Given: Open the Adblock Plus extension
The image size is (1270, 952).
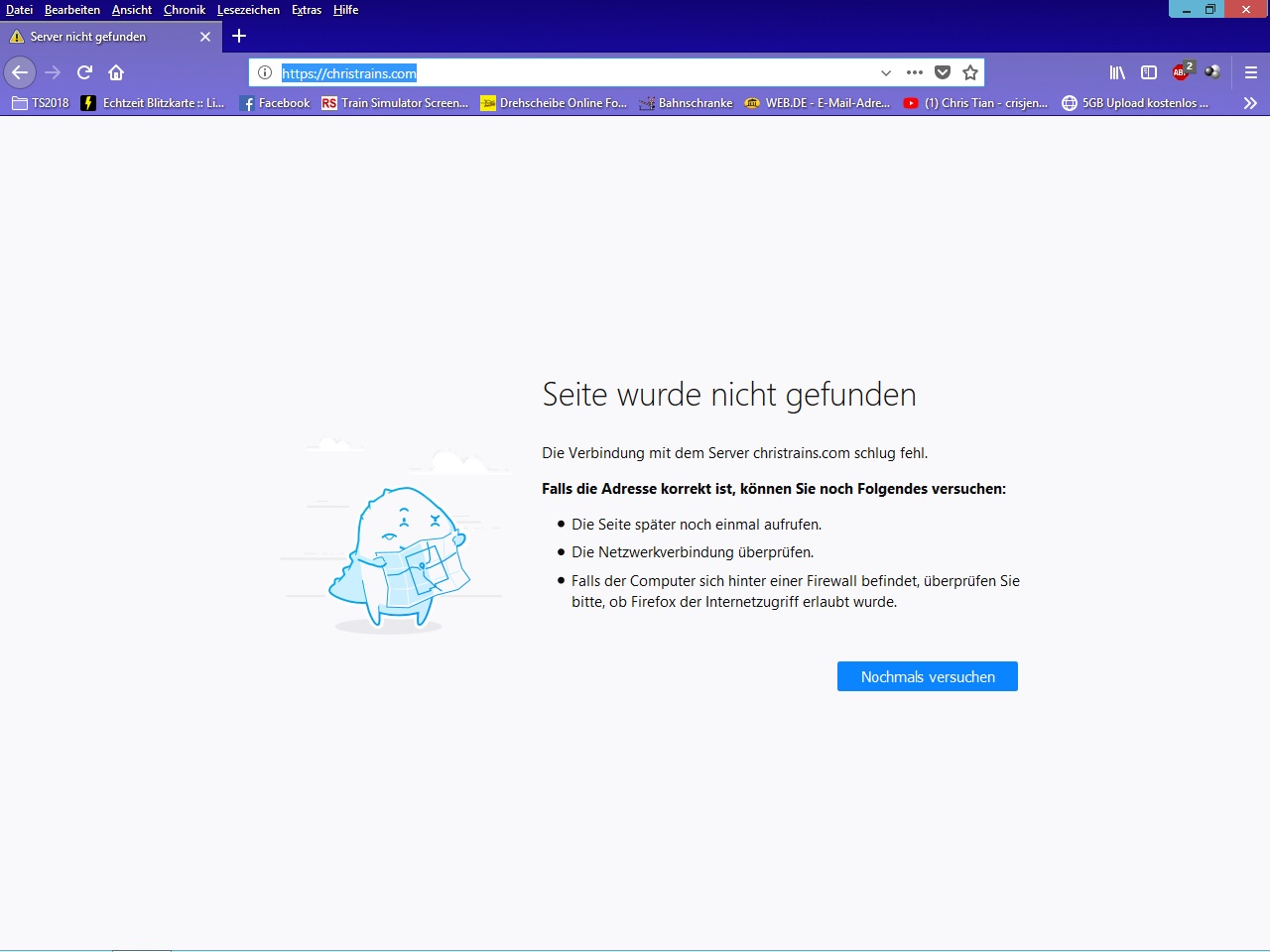Looking at the screenshot, I should [x=1182, y=70].
